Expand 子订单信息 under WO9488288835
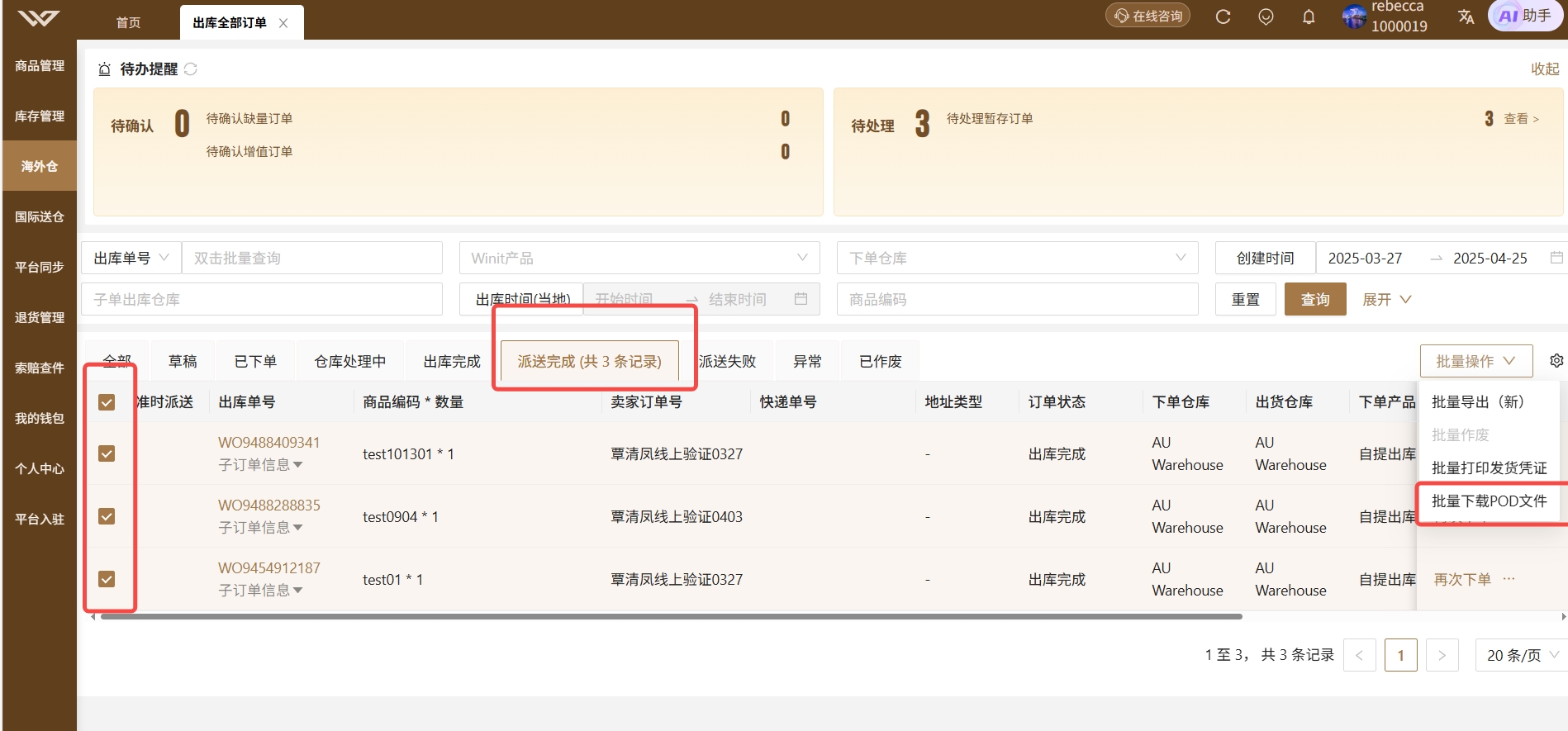Screen dimensions: 1568x731 click(x=260, y=528)
